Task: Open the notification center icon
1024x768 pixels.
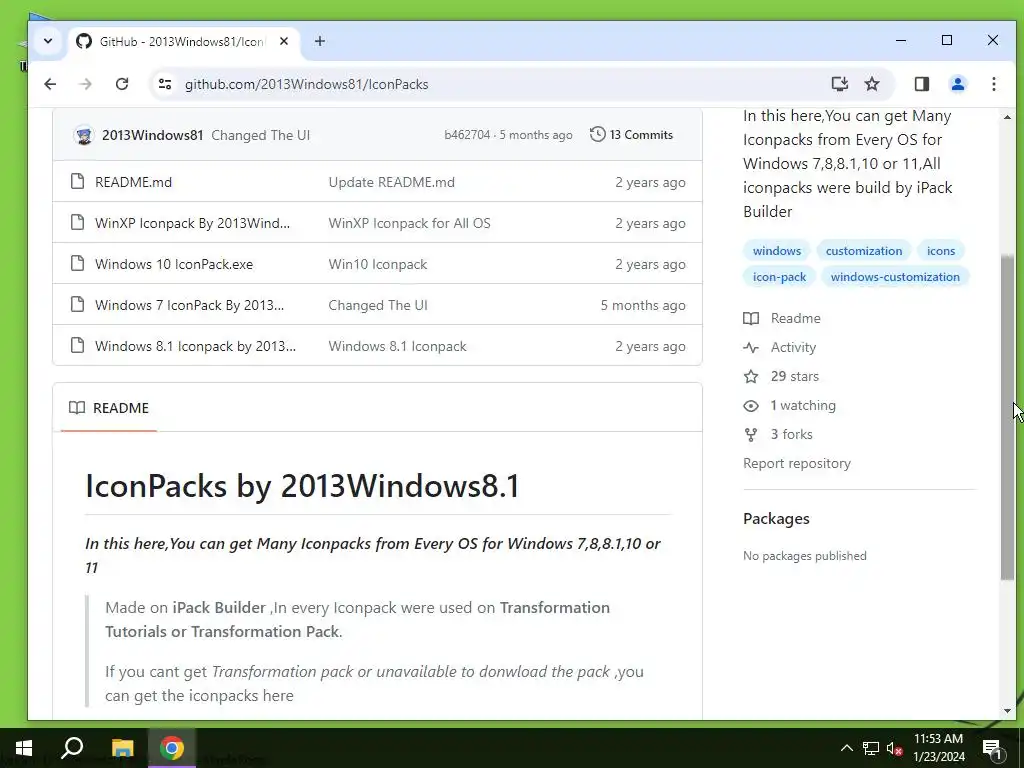Action: [x=992, y=748]
